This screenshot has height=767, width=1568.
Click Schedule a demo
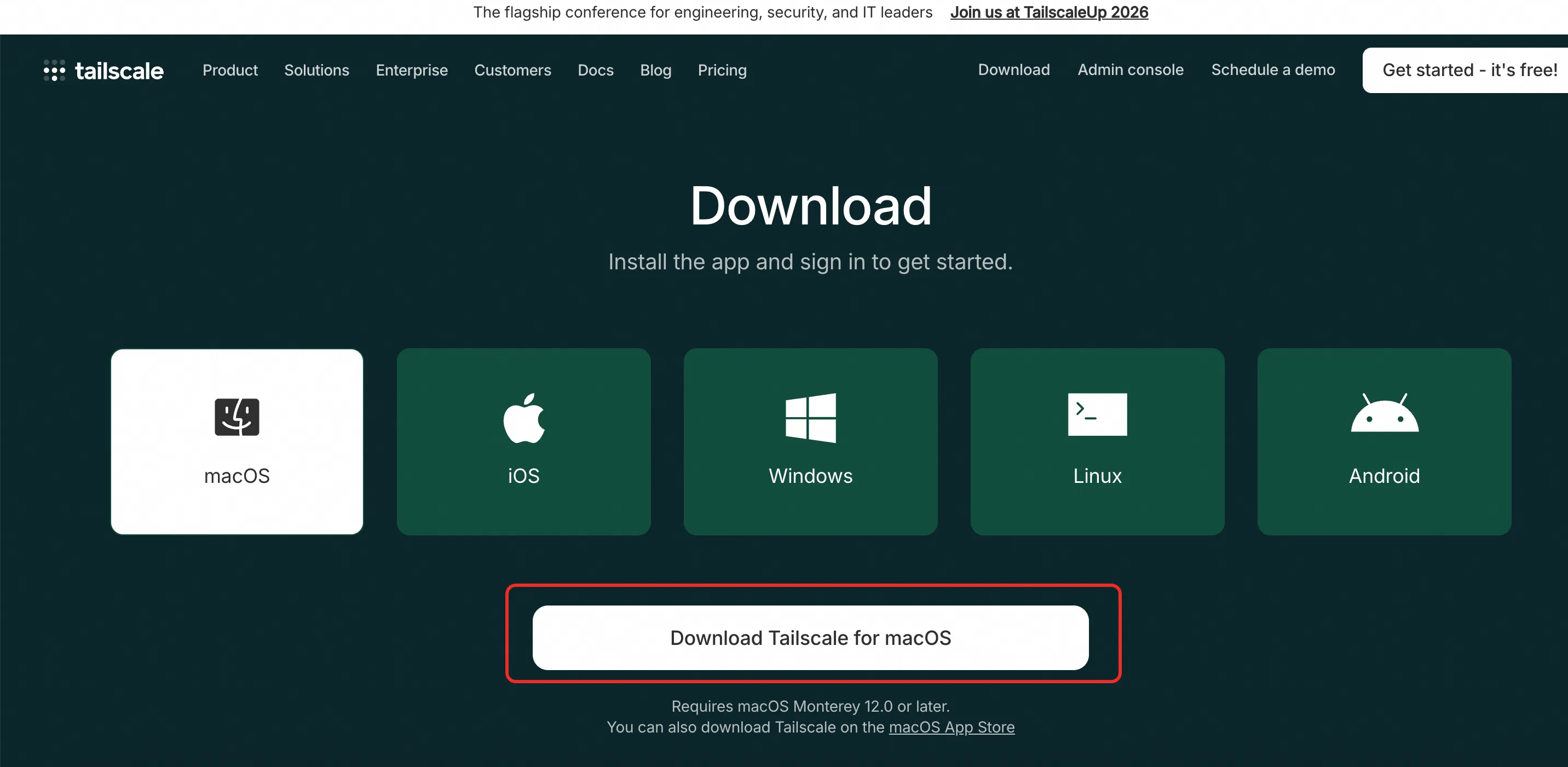[x=1273, y=70]
